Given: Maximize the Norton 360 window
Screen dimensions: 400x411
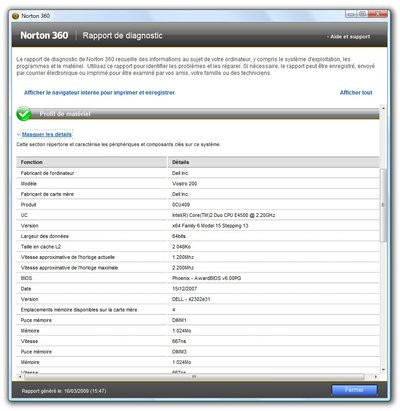Looking at the screenshot, I should click(x=362, y=14).
